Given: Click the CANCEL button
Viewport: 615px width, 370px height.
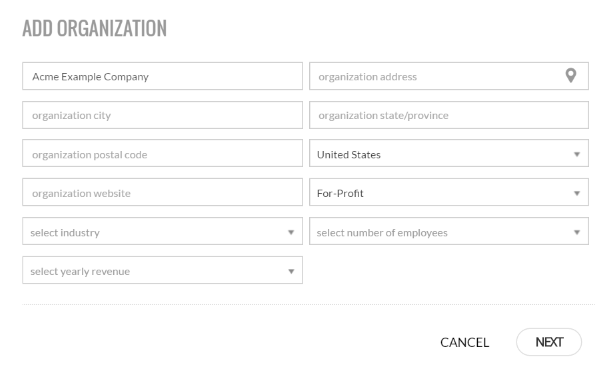Looking at the screenshot, I should click(464, 342).
